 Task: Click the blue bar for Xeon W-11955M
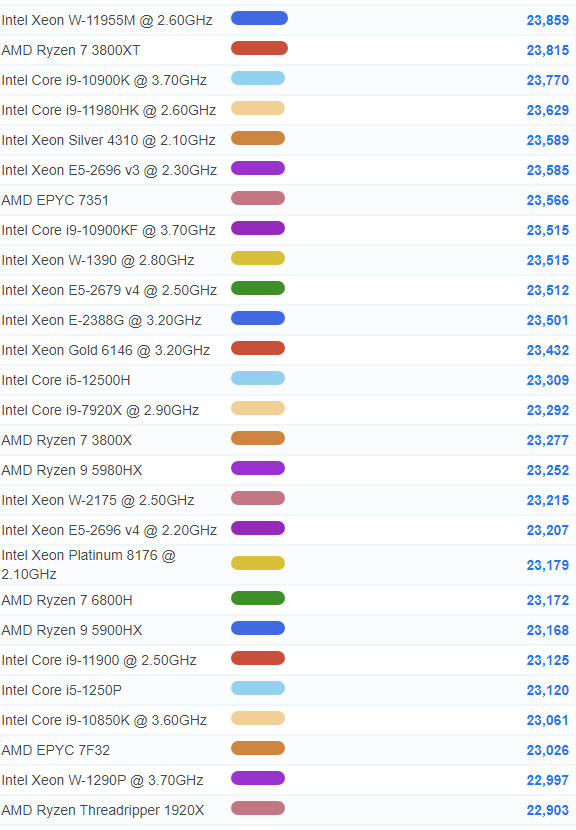coord(259,19)
